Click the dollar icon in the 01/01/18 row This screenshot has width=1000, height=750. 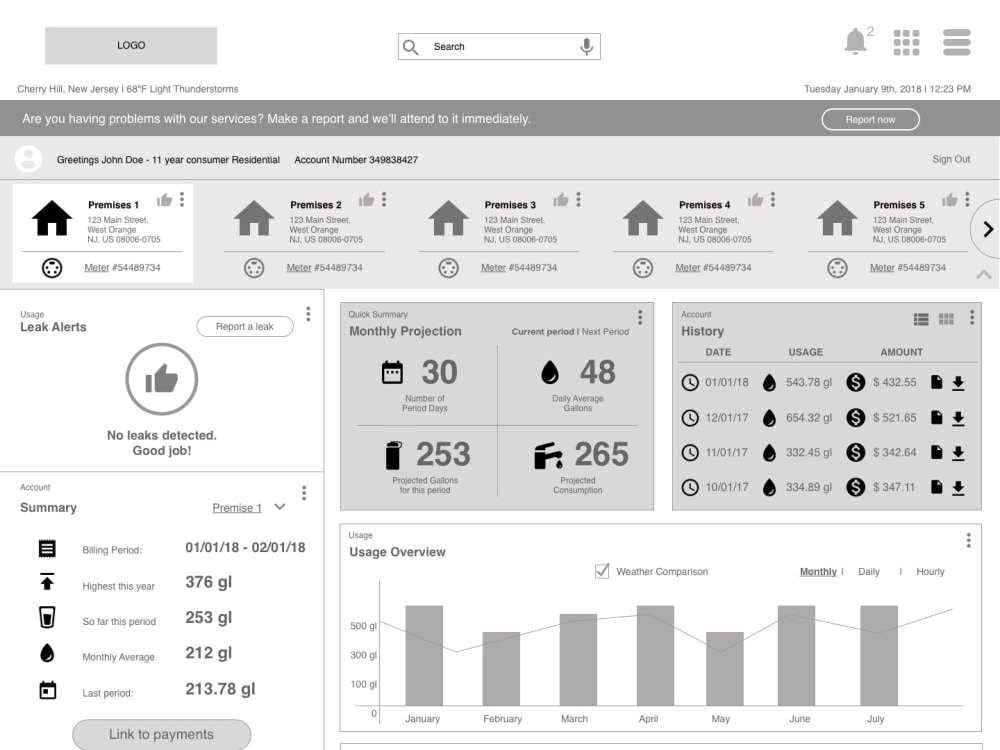tap(855, 382)
